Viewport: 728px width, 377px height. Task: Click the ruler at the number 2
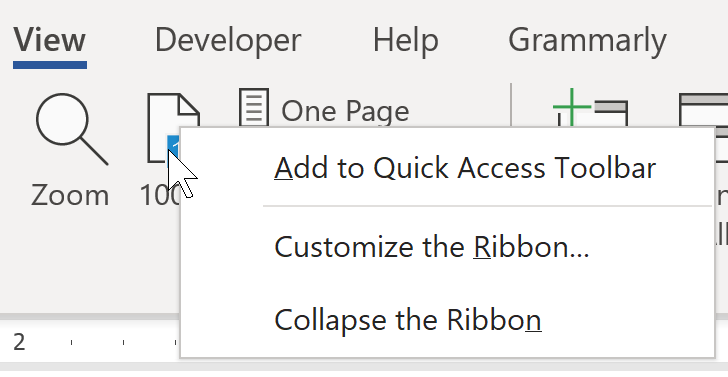point(19,343)
